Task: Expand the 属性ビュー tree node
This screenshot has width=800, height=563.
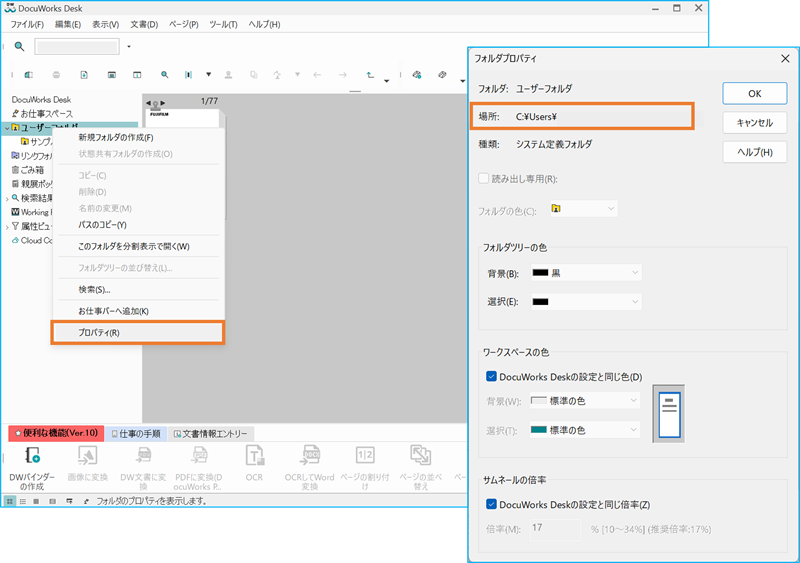Action: [x=7, y=227]
